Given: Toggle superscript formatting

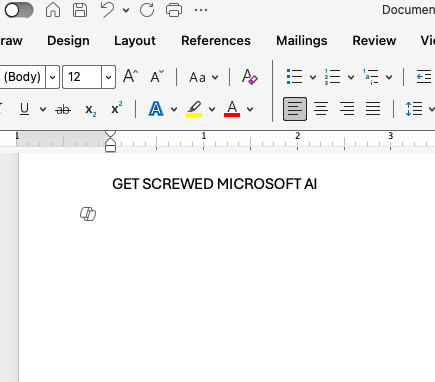Looking at the screenshot, I should (117, 108).
